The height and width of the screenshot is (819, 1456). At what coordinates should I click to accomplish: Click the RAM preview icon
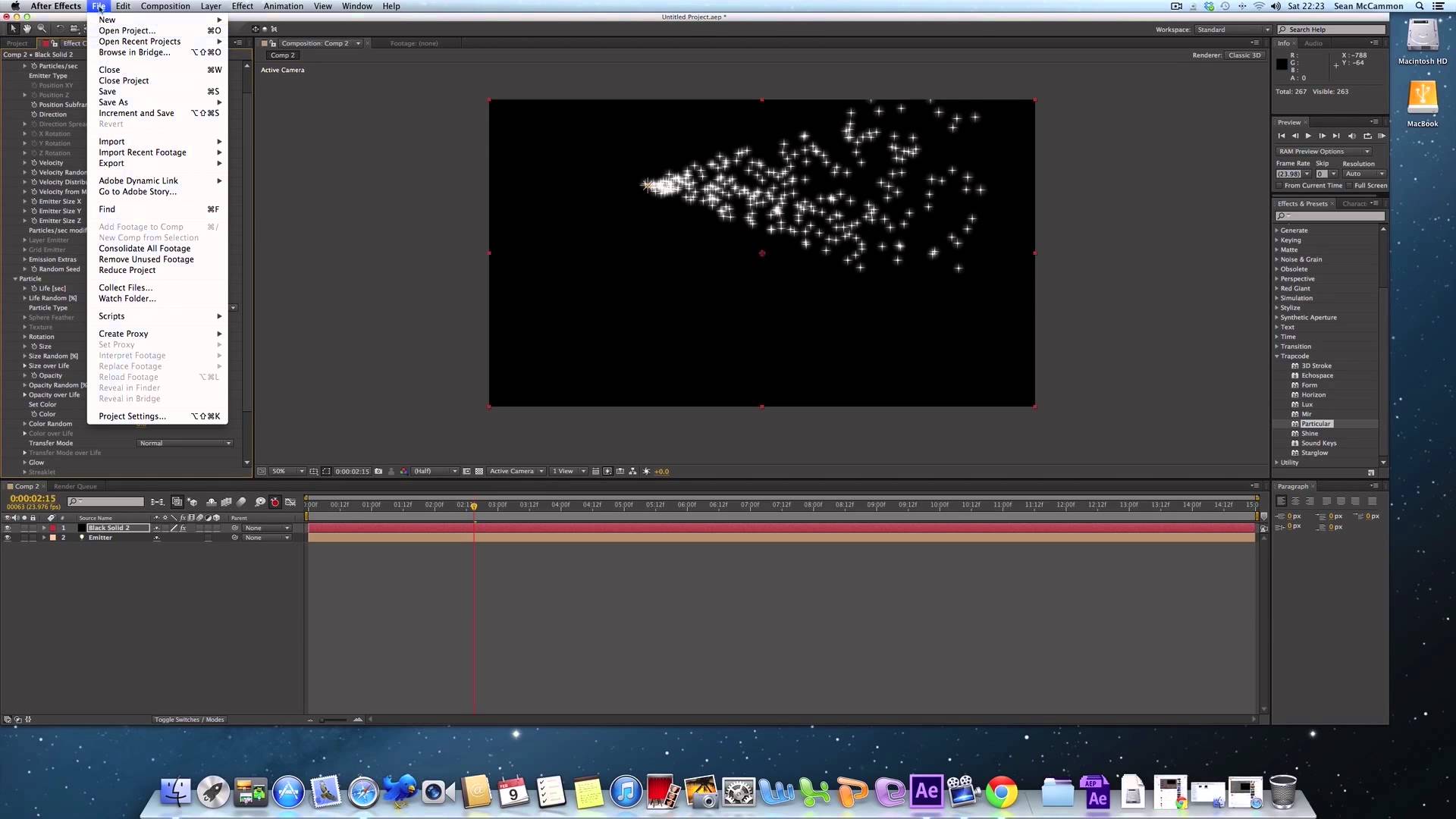(1382, 136)
